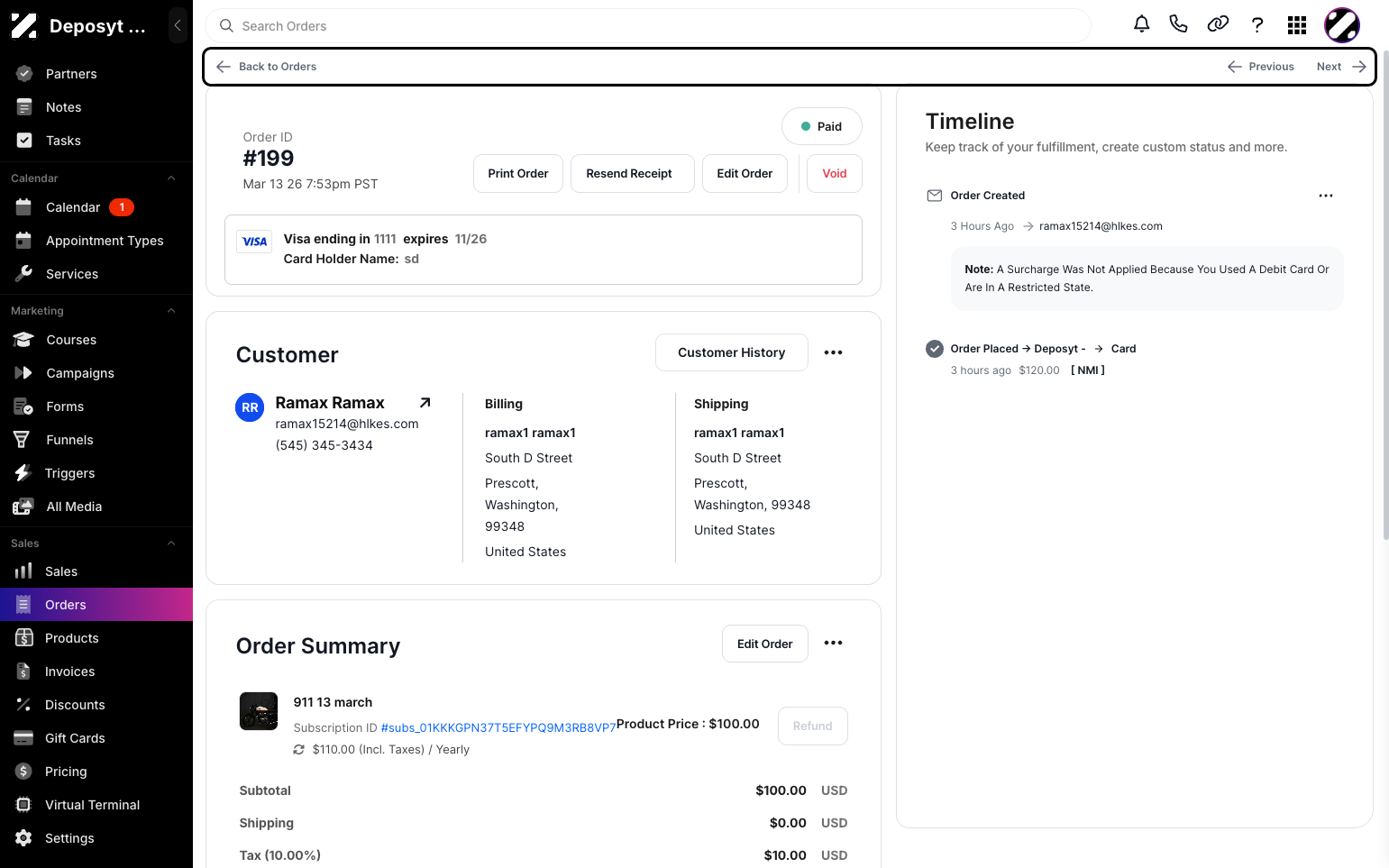The height and width of the screenshot is (868, 1389).
Task: Go to Previous order
Action: 1260,67
